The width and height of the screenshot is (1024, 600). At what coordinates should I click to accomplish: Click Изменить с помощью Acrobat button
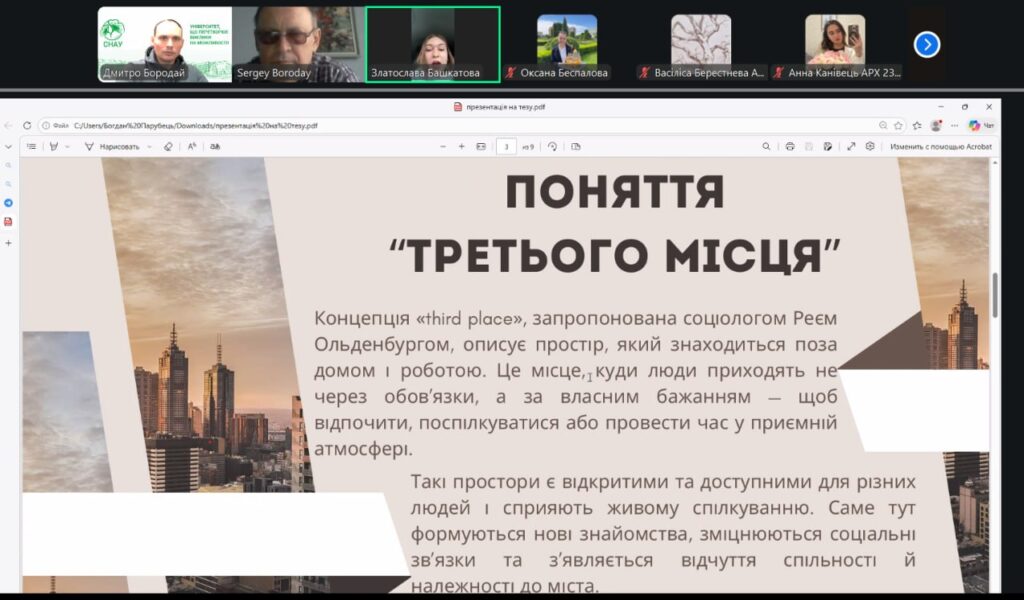940,146
